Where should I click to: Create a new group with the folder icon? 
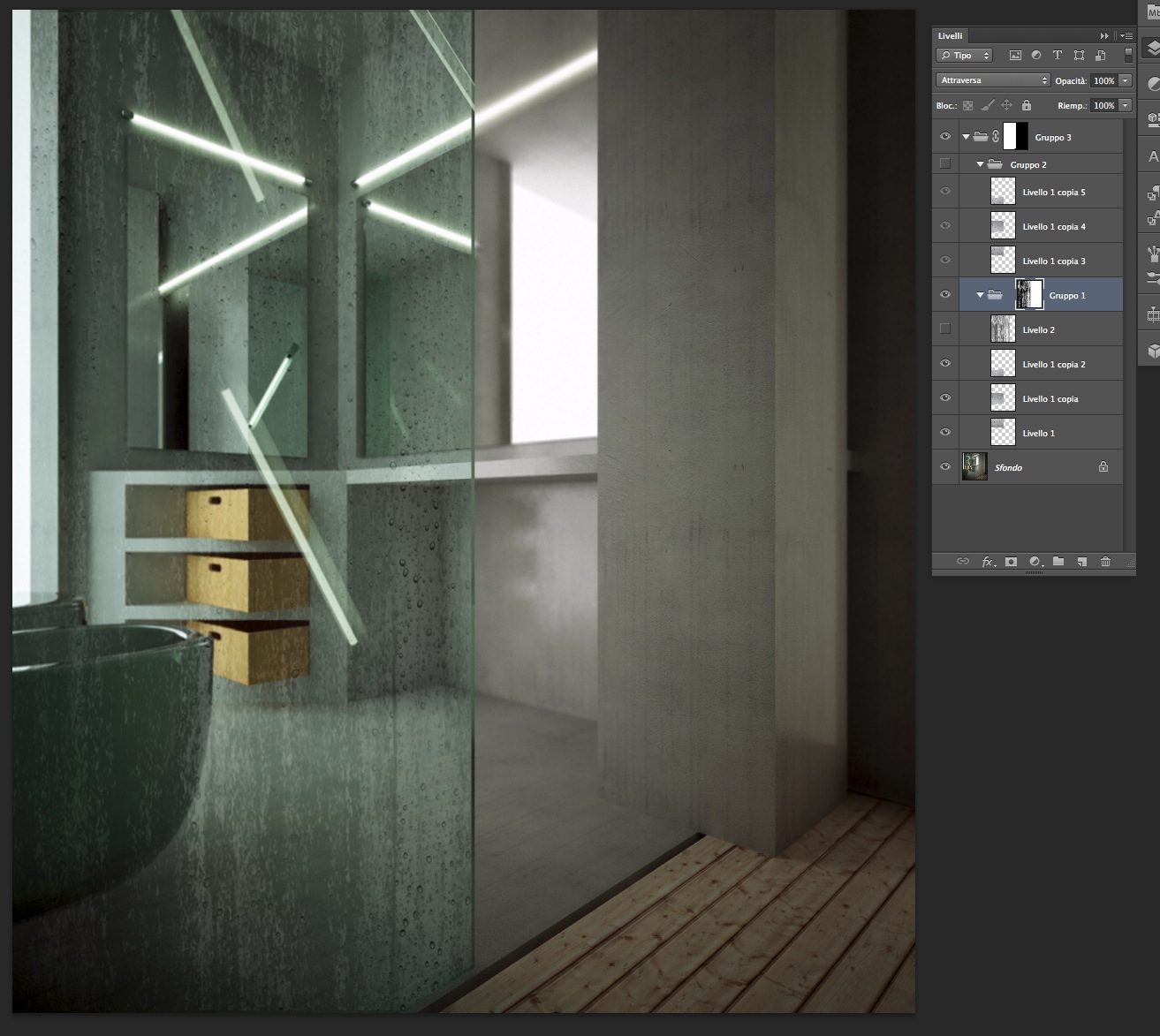pos(1058,562)
